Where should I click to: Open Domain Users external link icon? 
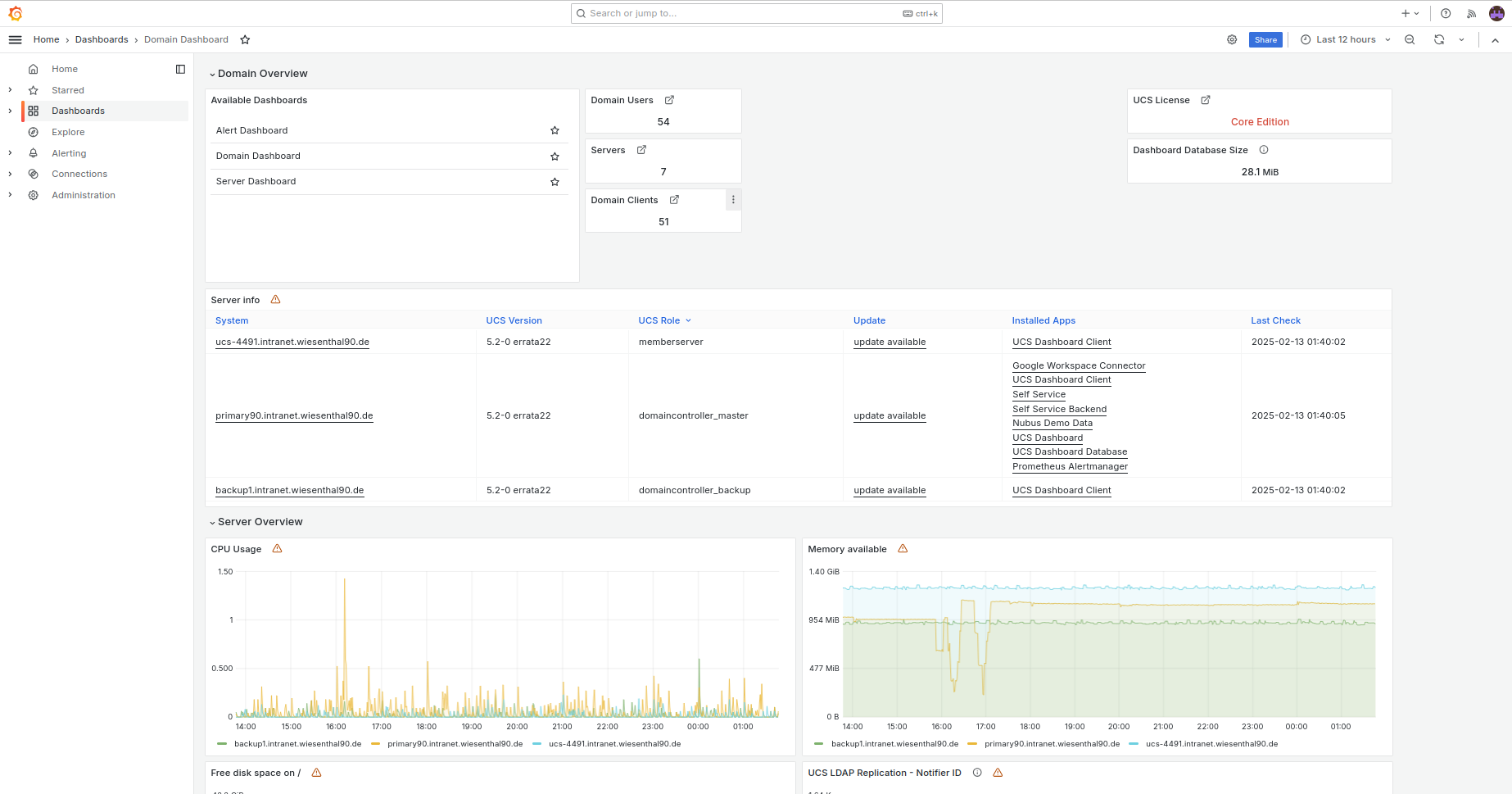[669, 100]
